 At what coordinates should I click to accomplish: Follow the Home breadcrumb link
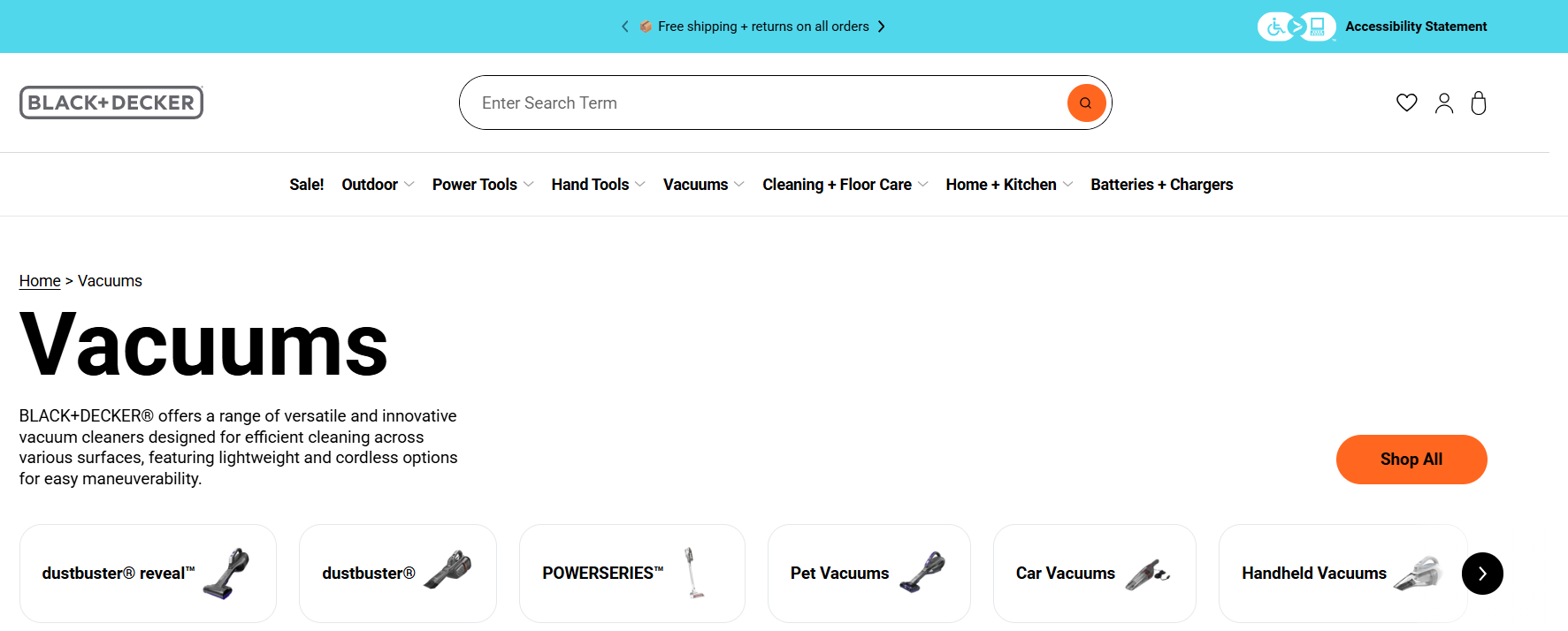click(40, 281)
